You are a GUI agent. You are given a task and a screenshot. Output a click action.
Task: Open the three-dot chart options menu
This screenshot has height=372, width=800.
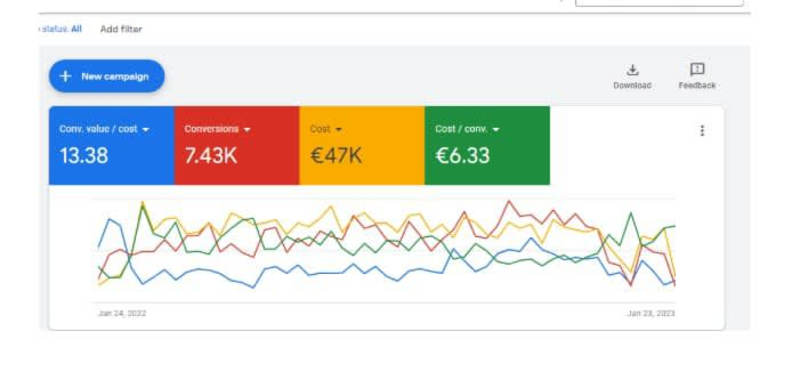point(702,131)
